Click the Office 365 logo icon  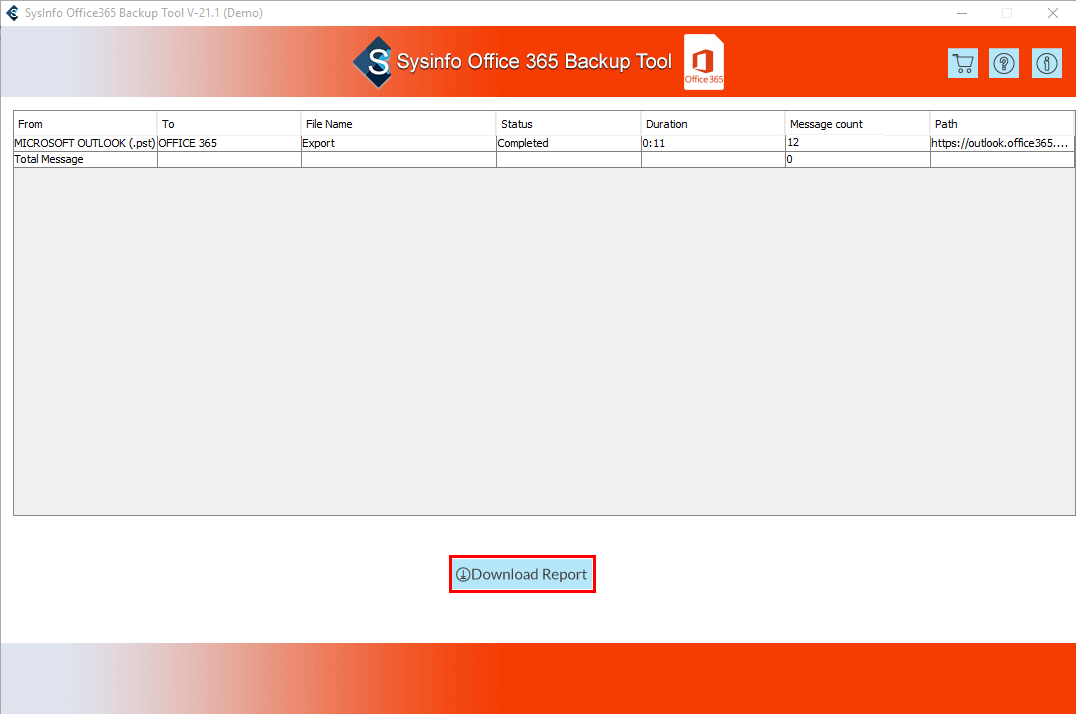click(x=704, y=62)
